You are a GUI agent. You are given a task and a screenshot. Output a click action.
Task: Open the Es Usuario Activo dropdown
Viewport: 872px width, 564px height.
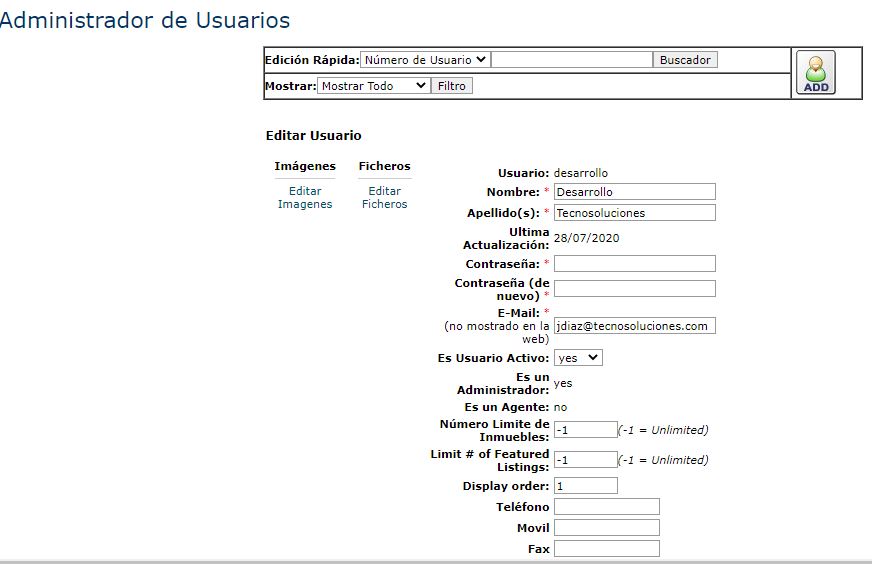578,357
